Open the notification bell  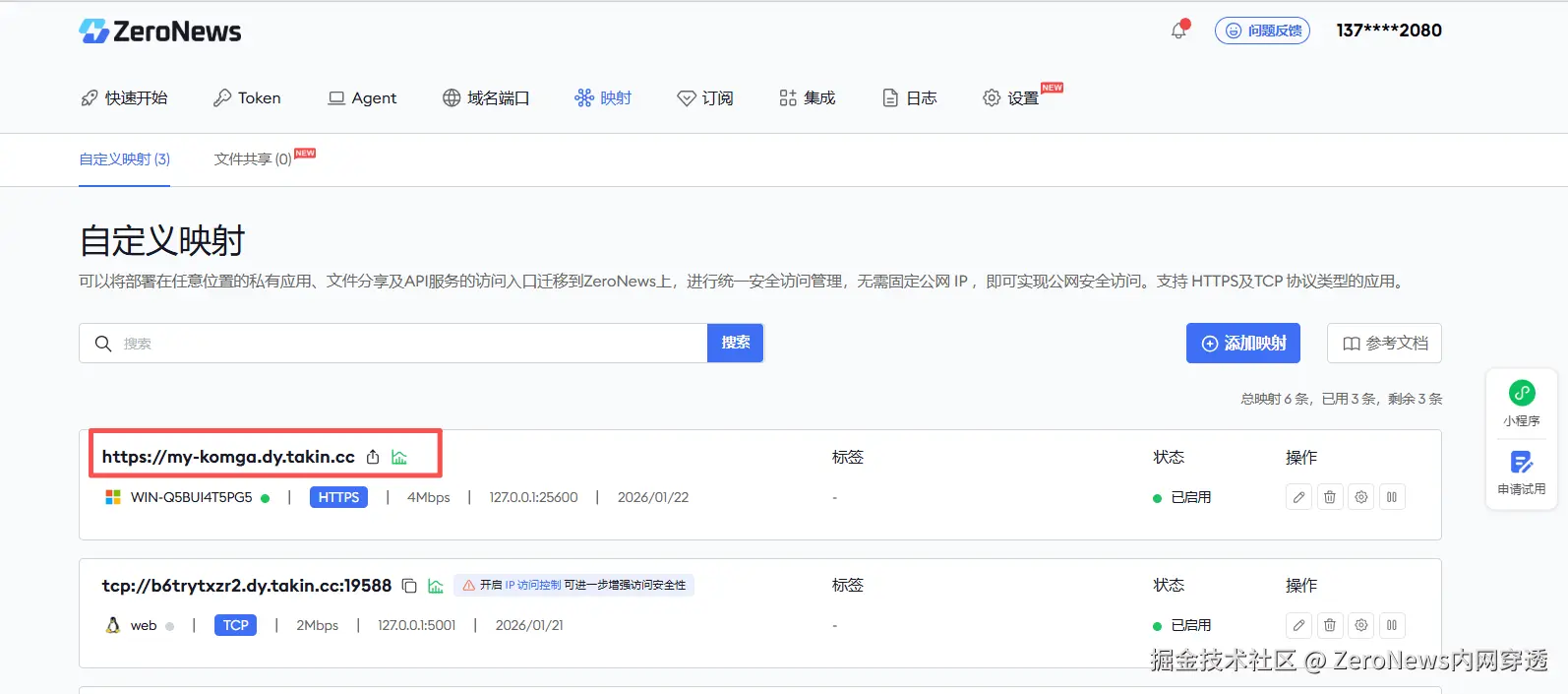click(1178, 31)
